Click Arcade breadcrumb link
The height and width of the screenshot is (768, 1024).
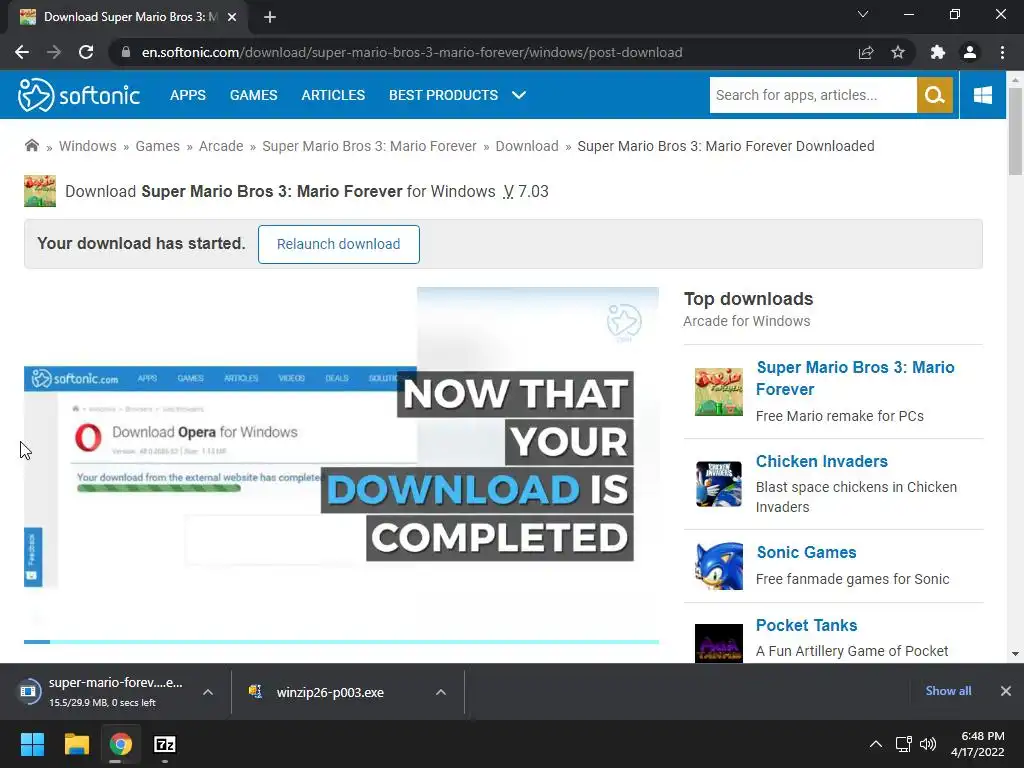(221, 146)
